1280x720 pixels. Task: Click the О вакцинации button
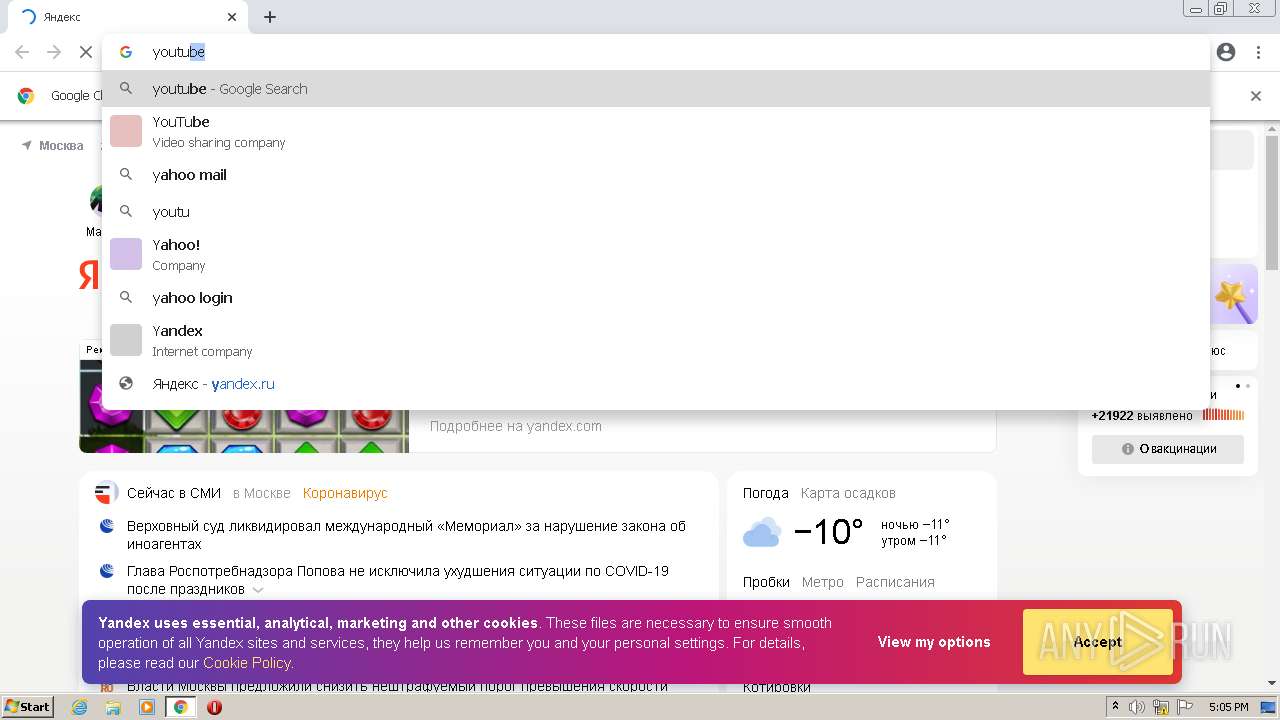click(1168, 449)
